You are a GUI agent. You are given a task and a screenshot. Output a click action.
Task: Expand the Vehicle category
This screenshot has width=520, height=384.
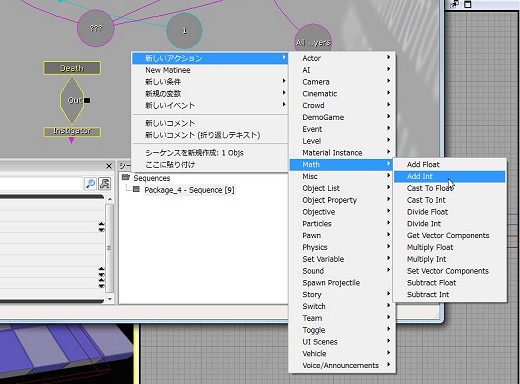click(342, 354)
